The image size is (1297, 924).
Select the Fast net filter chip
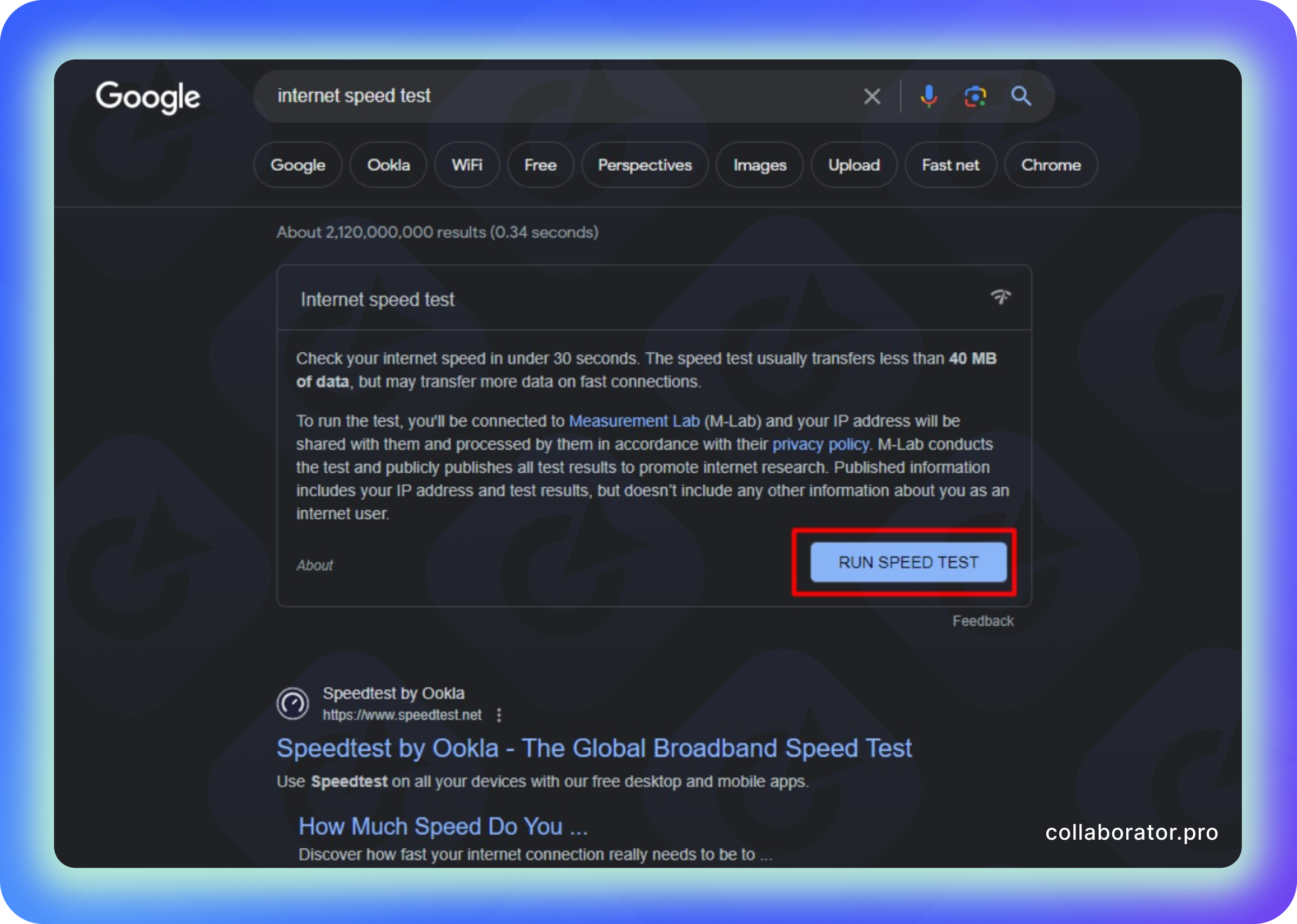click(950, 165)
